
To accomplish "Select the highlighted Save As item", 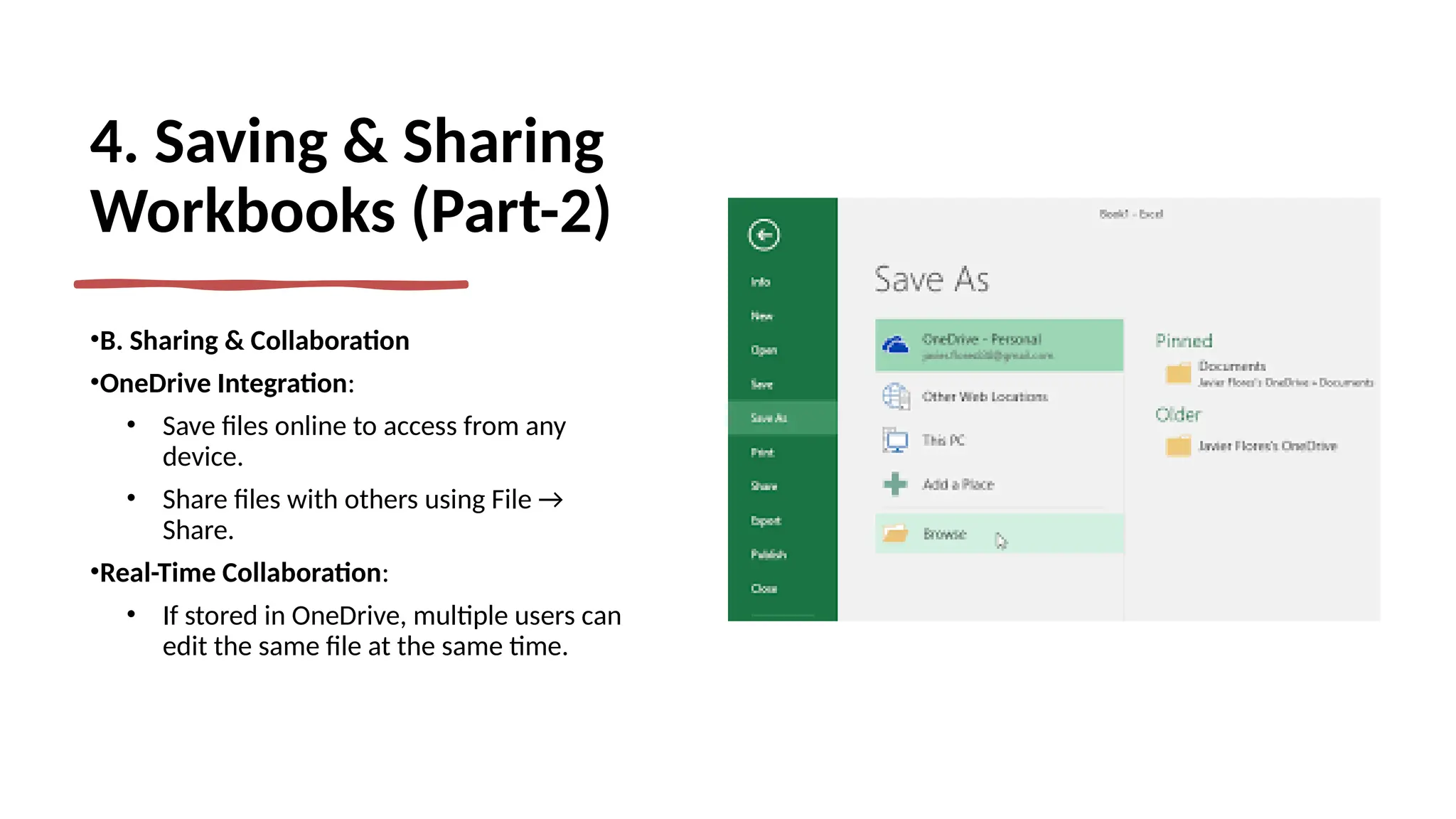I will pyautogui.click(x=783, y=417).
